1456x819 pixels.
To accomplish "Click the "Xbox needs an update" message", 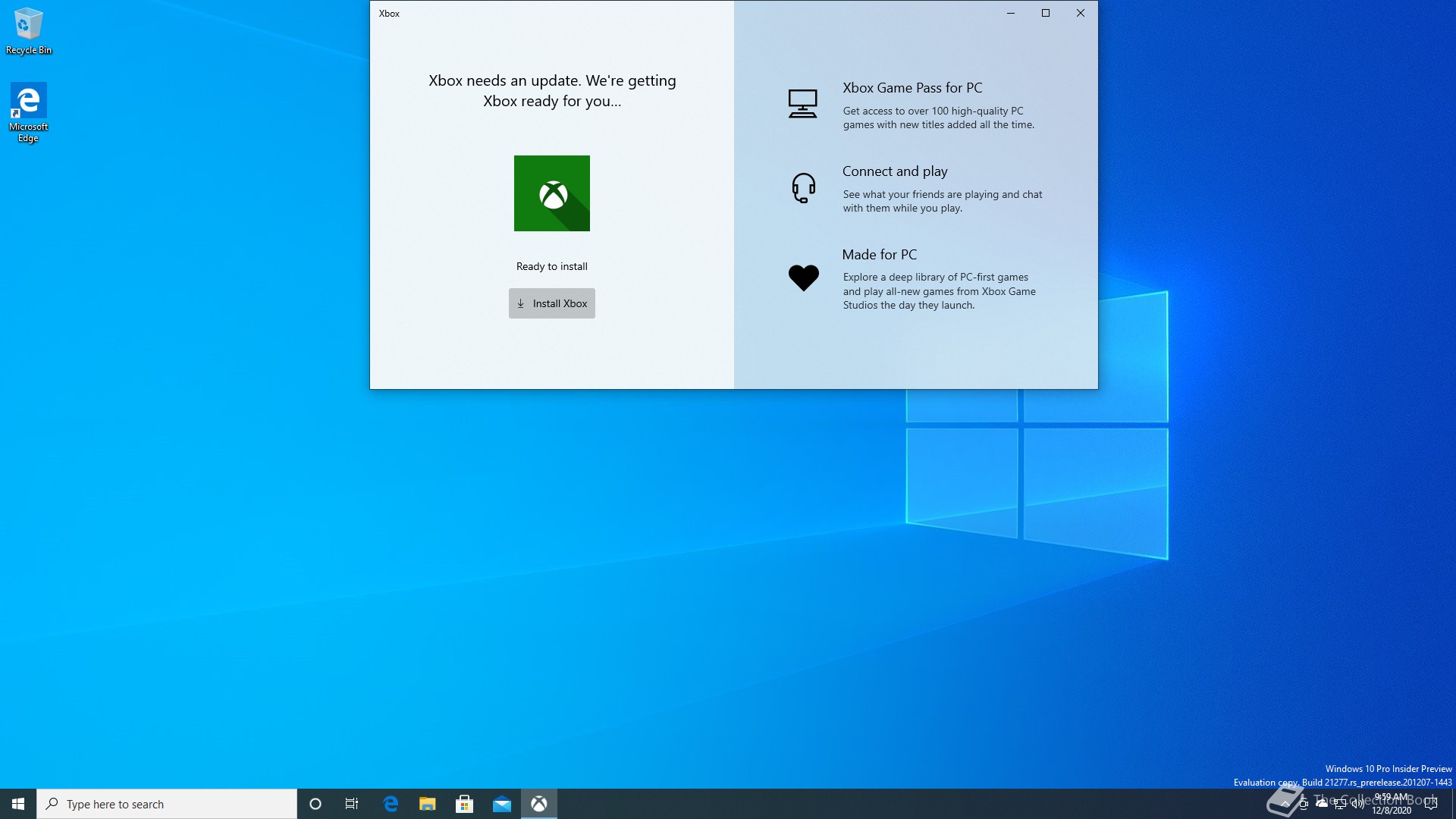I will coord(552,90).
